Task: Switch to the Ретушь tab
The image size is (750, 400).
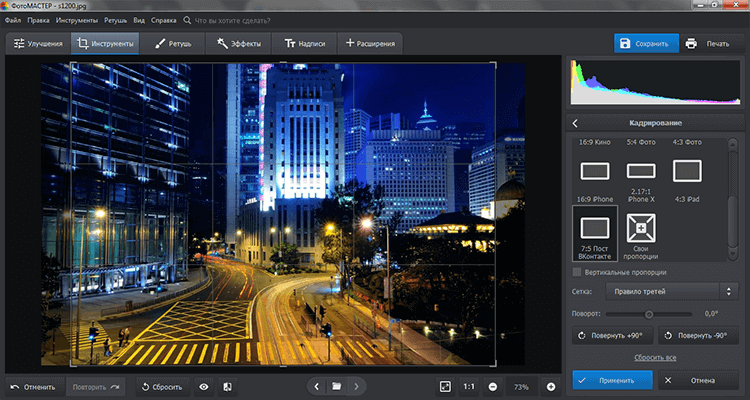Action: click(x=173, y=44)
